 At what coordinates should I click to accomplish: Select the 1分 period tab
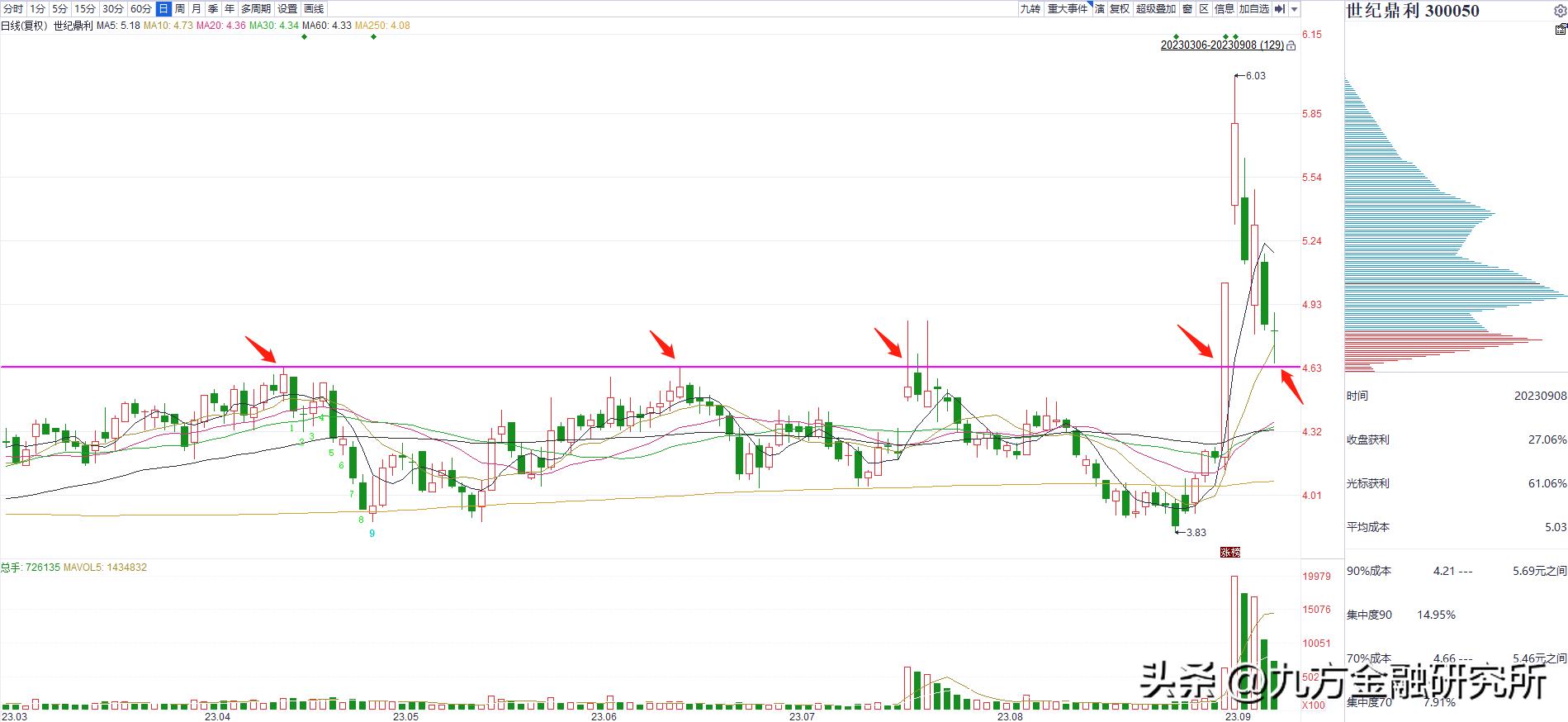tap(37, 9)
